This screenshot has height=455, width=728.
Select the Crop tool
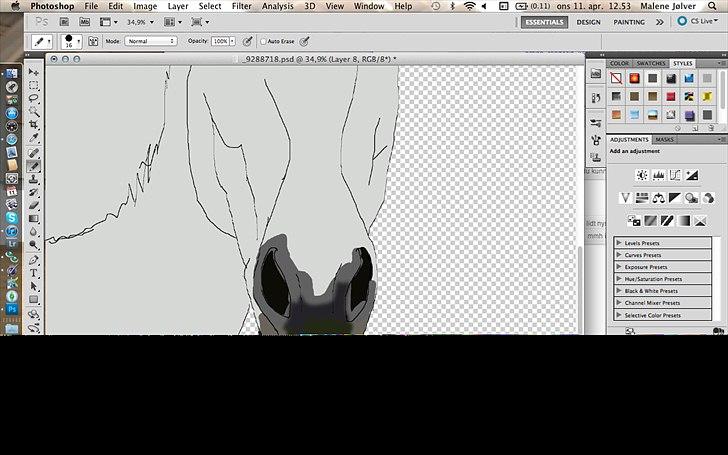pyautogui.click(x=34, y=126)
